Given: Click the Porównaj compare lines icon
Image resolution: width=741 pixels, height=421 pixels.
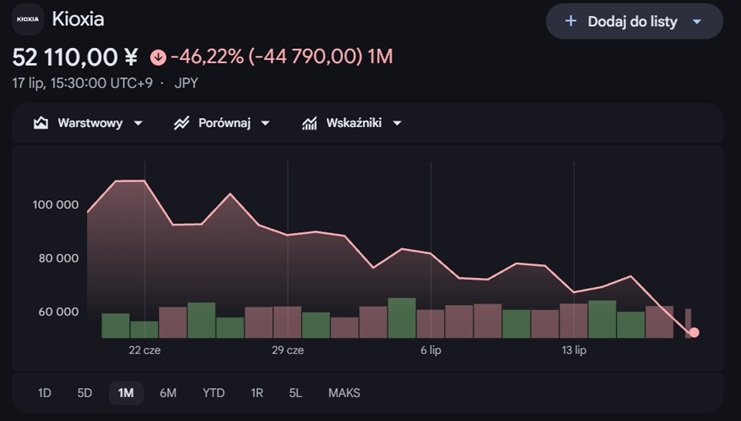Looking at the screenshot, I should (181, 123).
